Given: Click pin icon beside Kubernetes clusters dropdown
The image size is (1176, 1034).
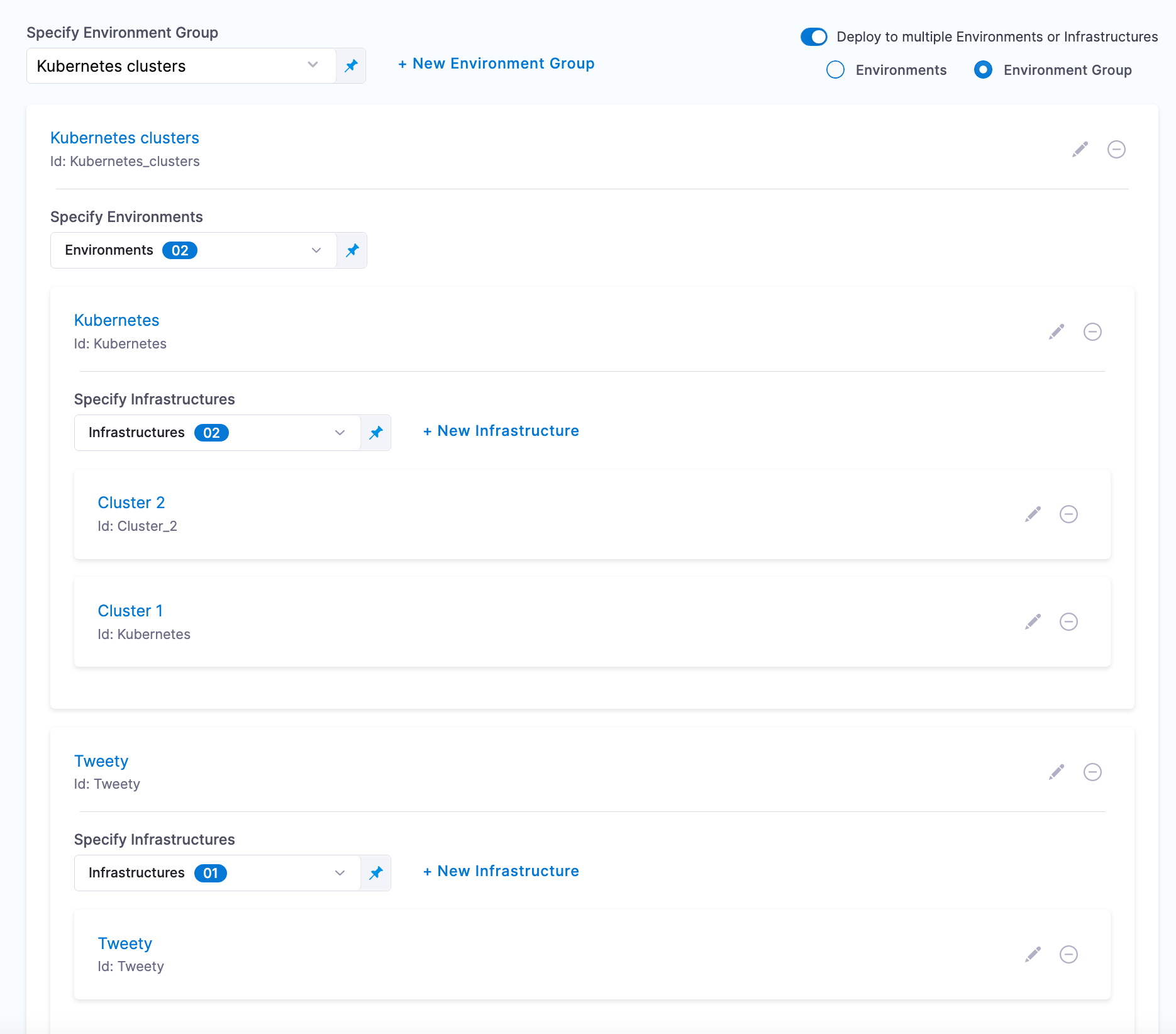Looking at the screenshot, I should (351, 65).
